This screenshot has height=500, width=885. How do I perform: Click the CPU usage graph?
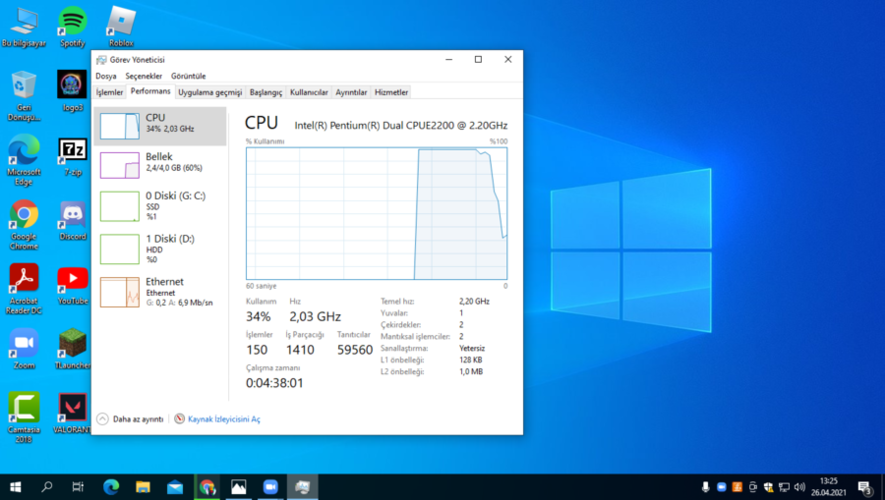pos(376,213)
